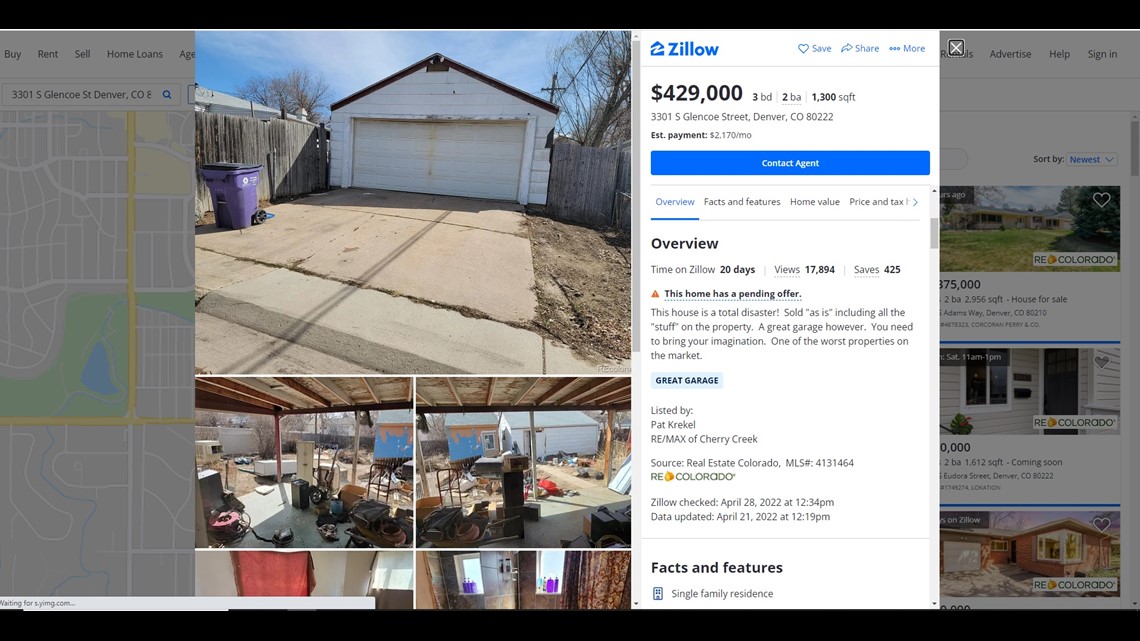The height and width of the screenshot is (641, 1140).
Task: Favorite the $375,000 listing with heart
Action: [x=1101, y=200]
